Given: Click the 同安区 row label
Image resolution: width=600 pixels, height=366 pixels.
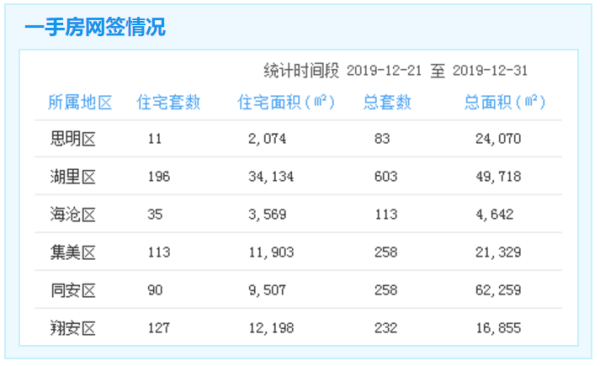Looking at the screenshot, I should [73, 290].
